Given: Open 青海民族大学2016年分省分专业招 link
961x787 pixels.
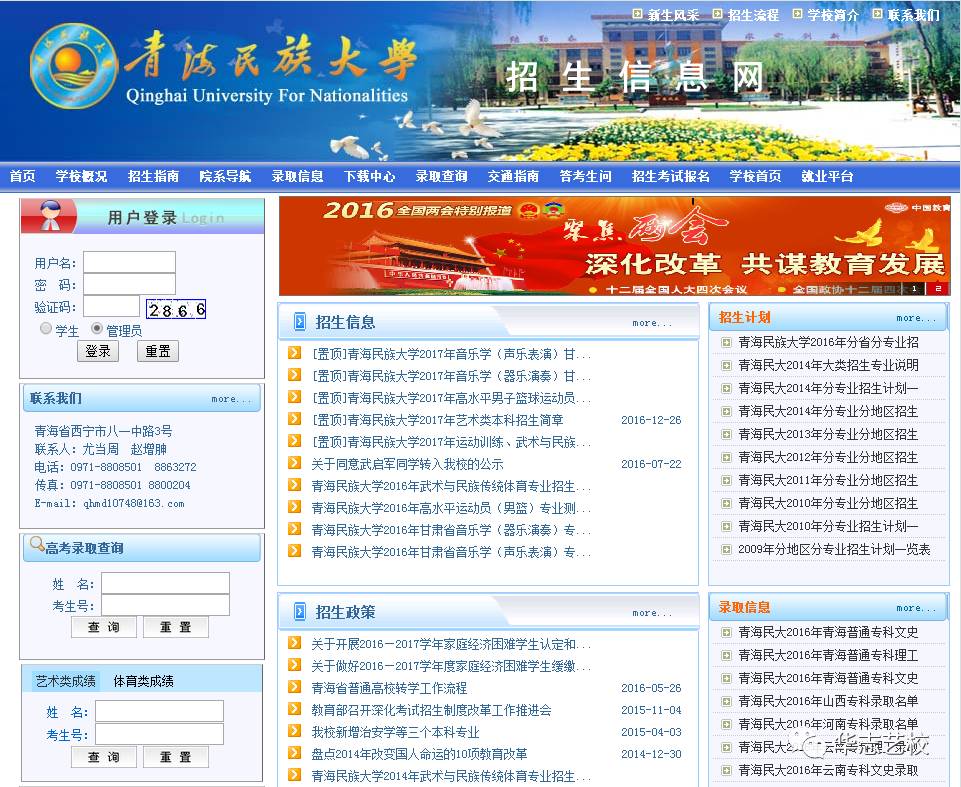Looking at the screenshot, I should [828, 343].
